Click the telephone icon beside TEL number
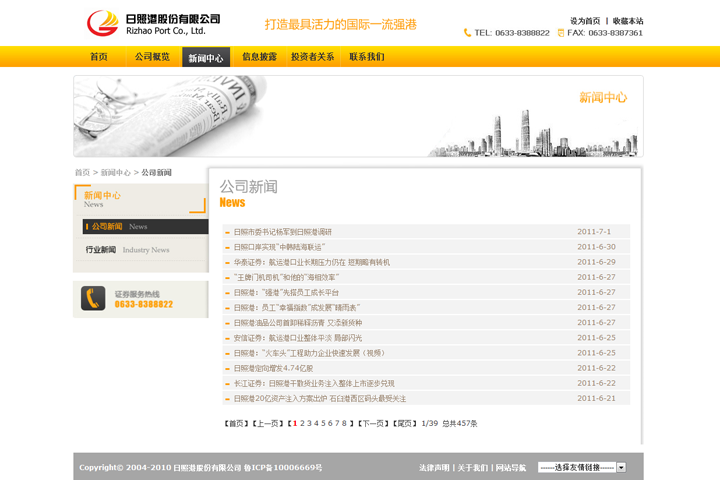Image resolution: width=720 pixels, height=480 pixels. pyautogui.click(x=467, y=33)
